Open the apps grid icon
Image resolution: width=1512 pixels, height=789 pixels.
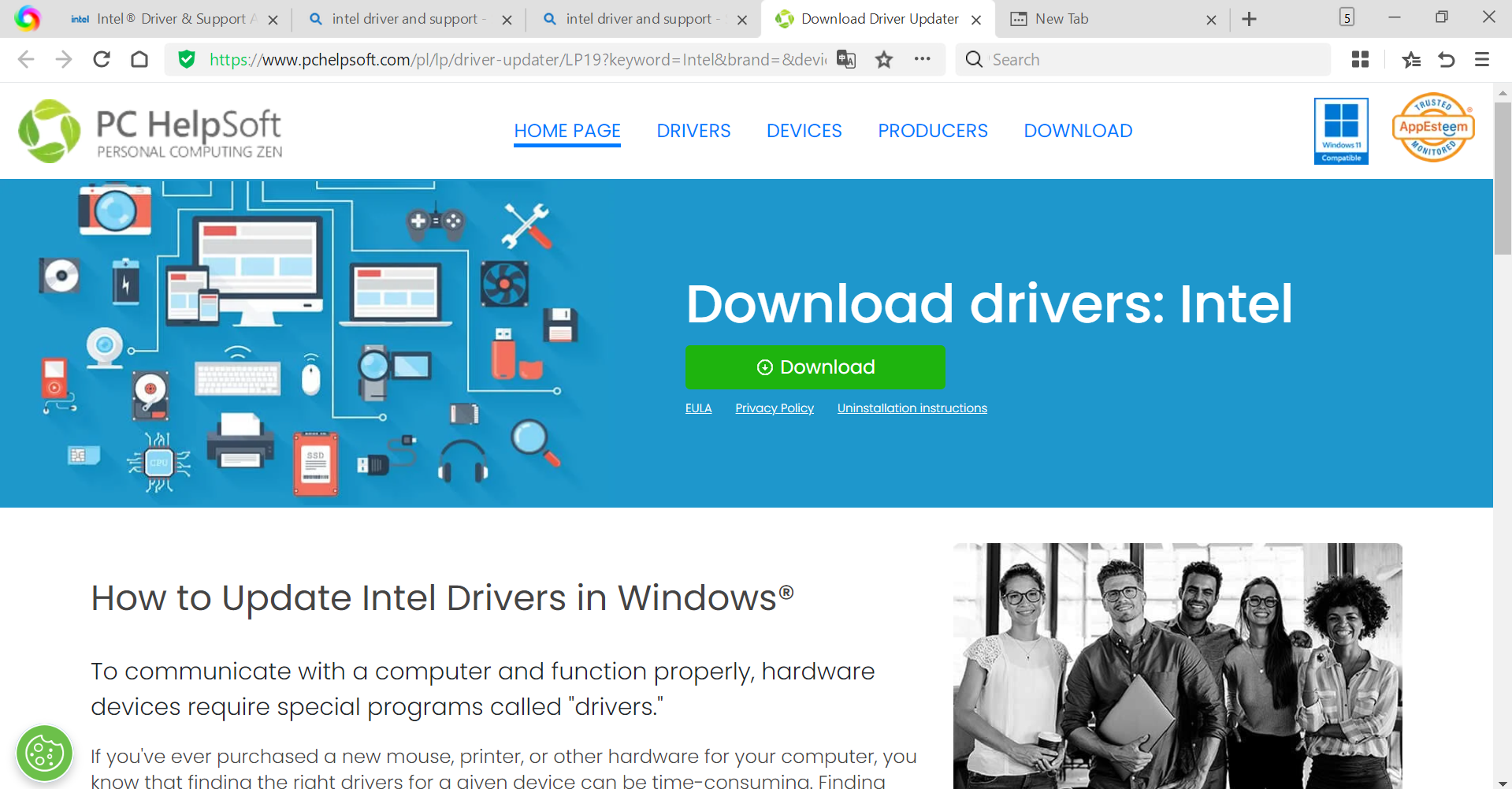[1360, 59]
